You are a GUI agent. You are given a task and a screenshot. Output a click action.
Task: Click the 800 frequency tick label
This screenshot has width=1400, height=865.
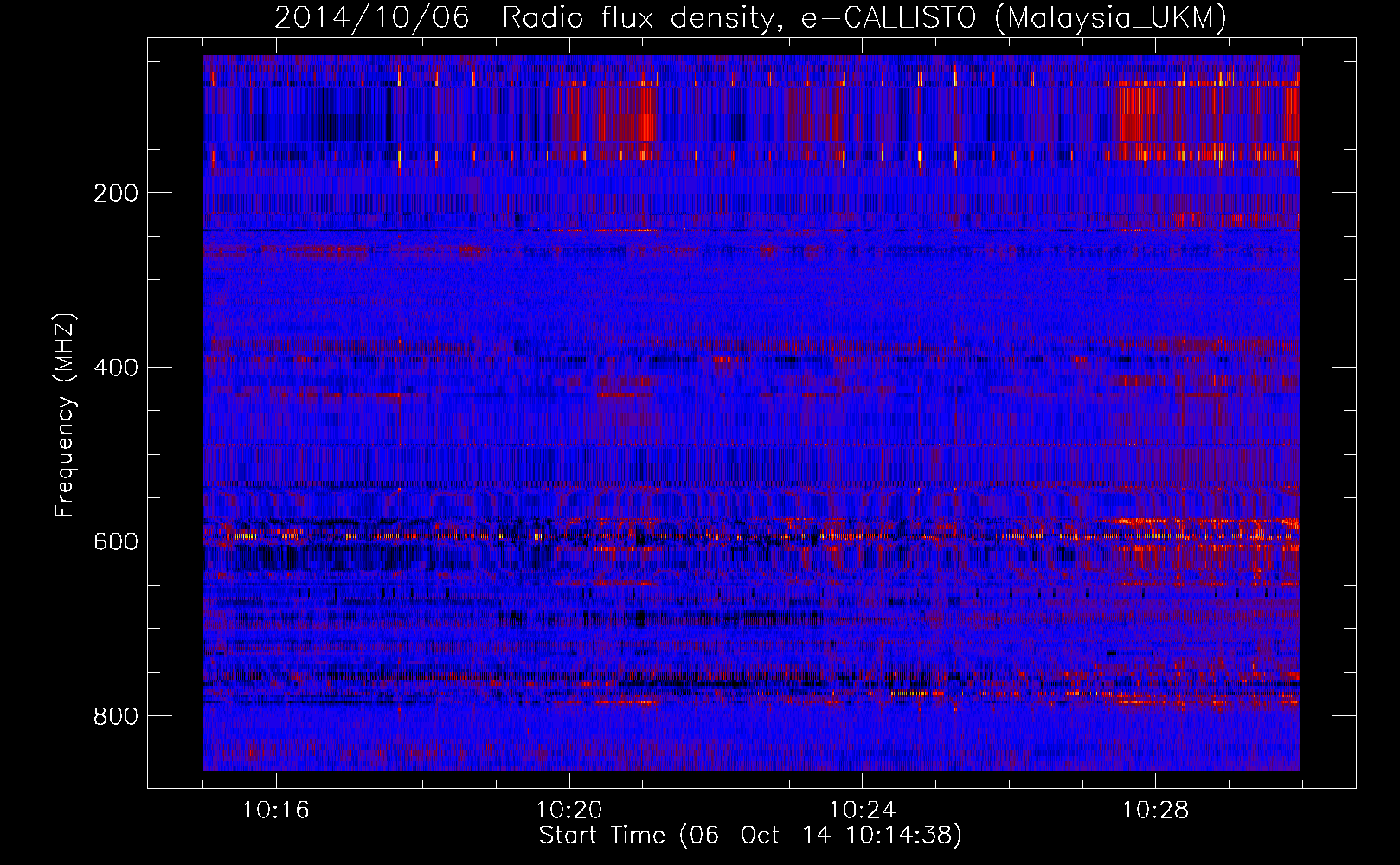[115, 716]
